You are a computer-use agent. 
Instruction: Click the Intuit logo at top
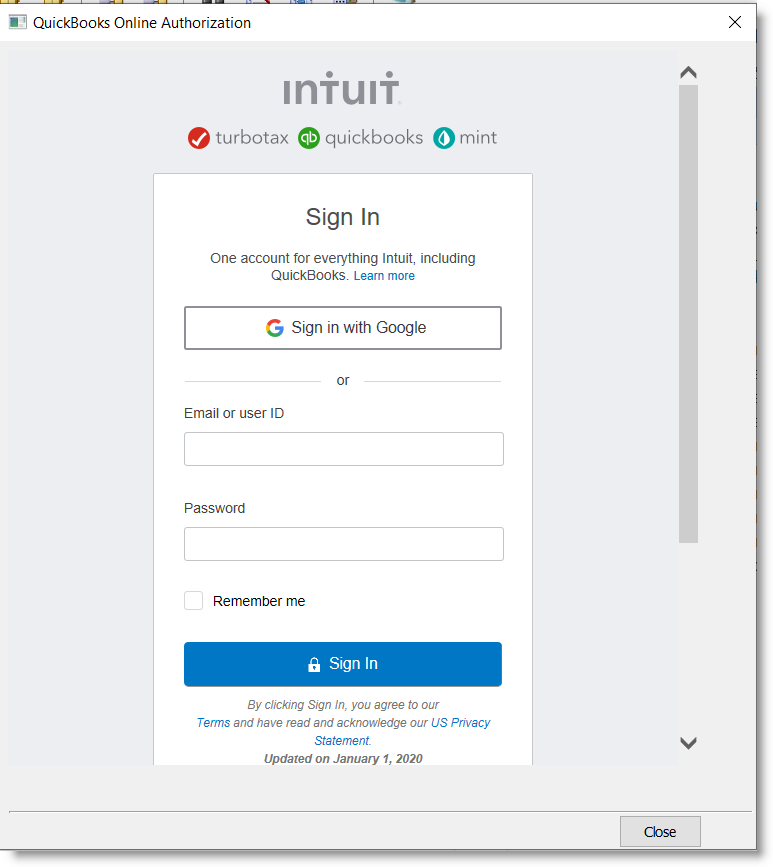[342, 89]
